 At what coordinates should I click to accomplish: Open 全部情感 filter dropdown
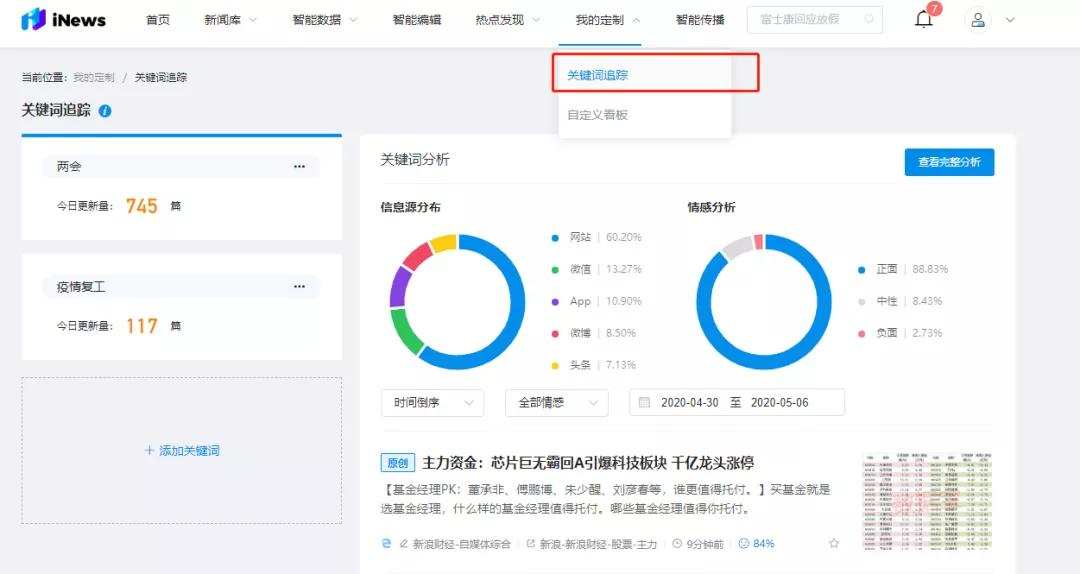pos(557,402)
